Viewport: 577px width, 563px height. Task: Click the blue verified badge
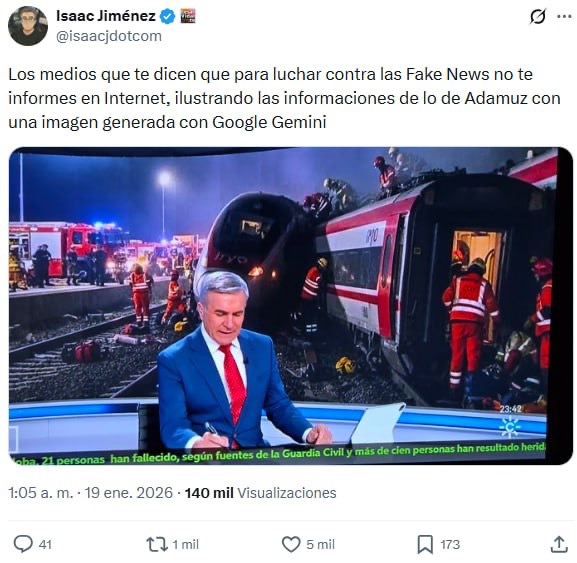coord(167,16)
